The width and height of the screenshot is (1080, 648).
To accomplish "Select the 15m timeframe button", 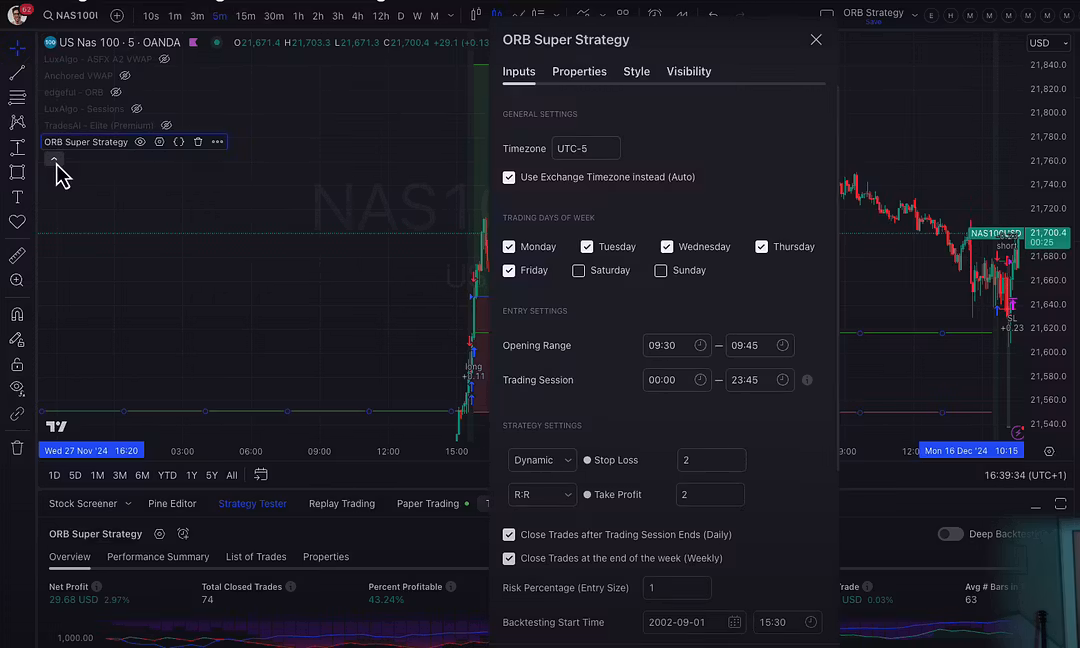I will point(245,16).
